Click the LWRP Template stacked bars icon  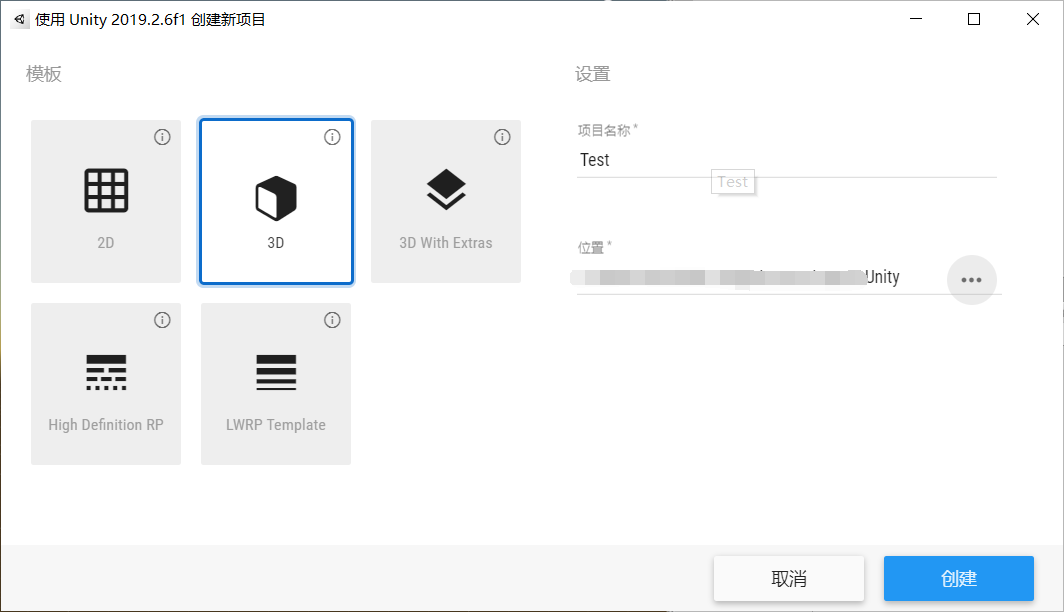pos(276,372)
